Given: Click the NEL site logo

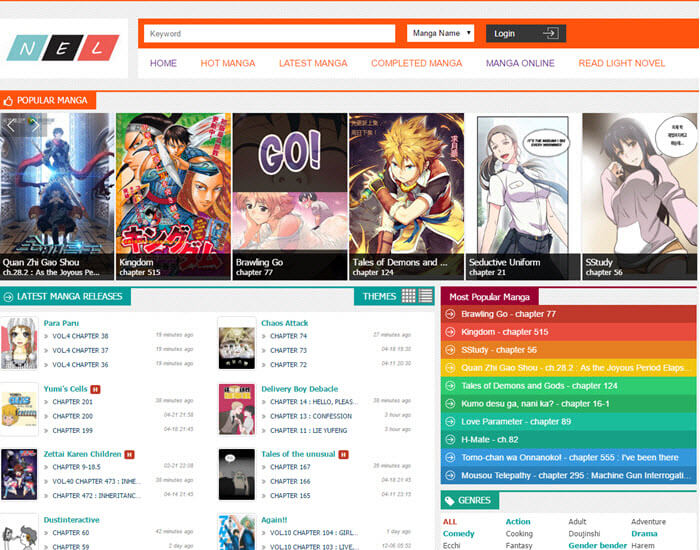Looking at the screenshot, I should point(63,47).
